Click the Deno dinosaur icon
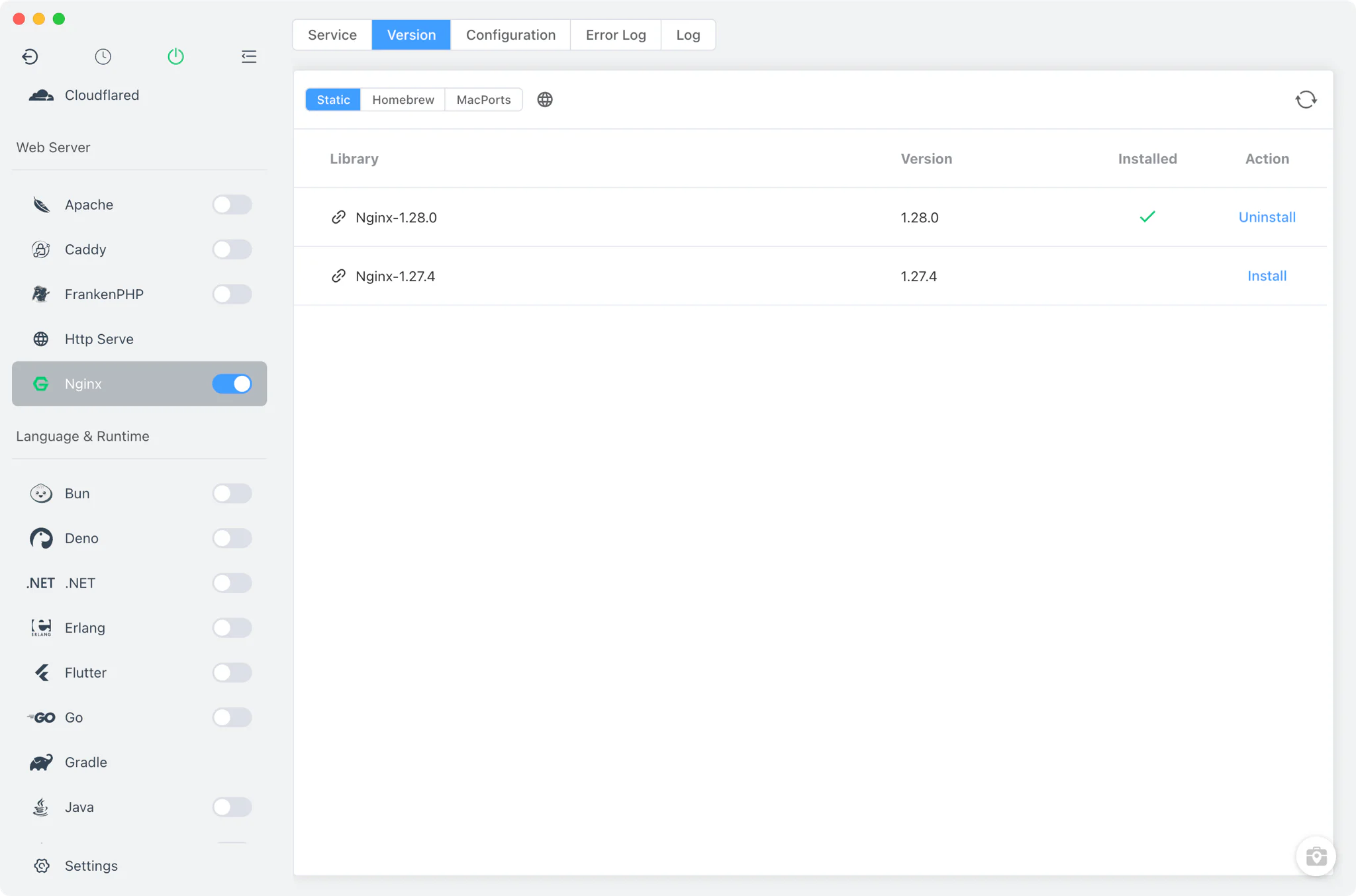Image resolution: width=1356 pixels, height=896 pixels. click(41, 539)
